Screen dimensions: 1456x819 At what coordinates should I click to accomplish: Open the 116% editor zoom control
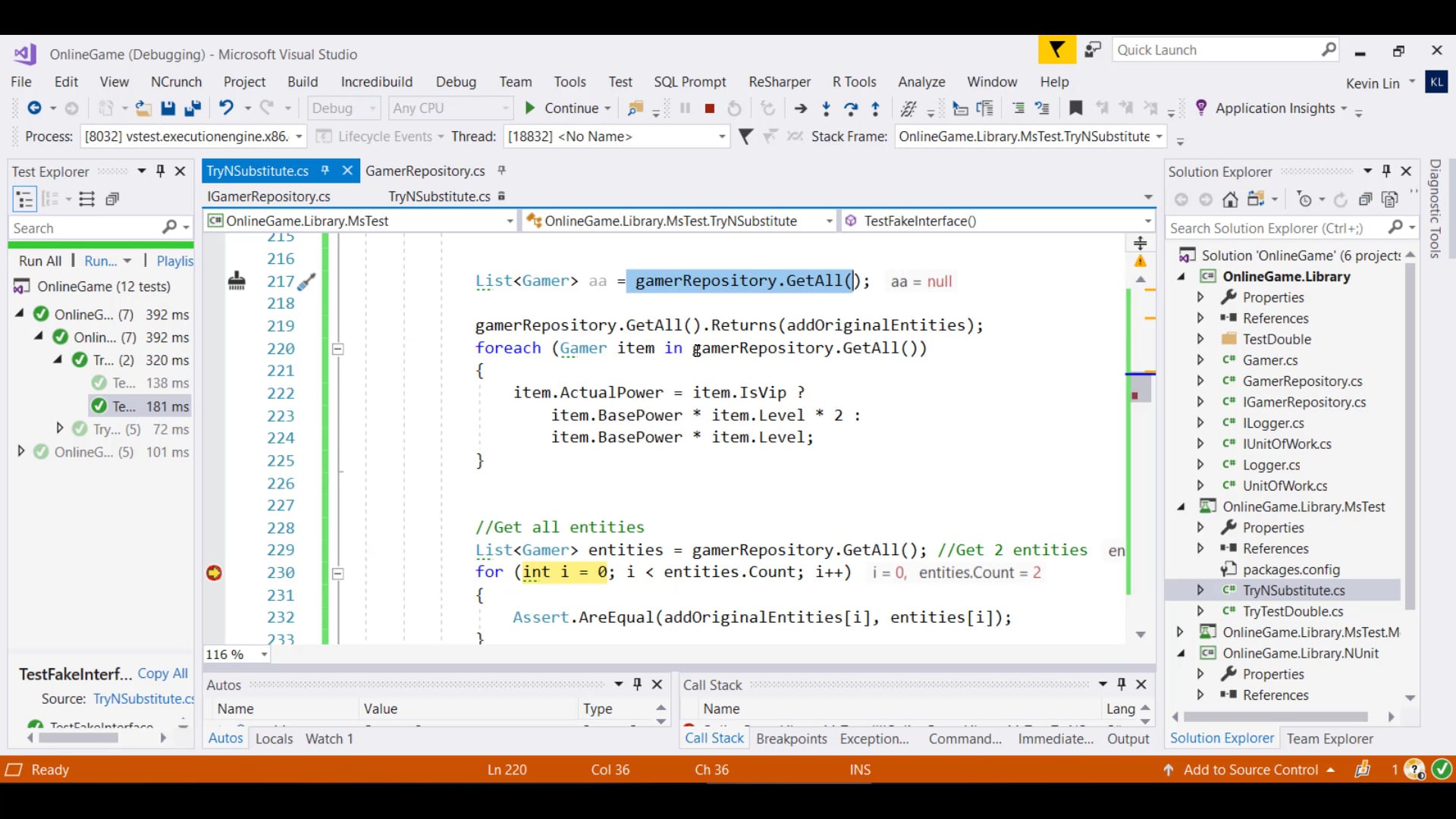[236, 654]
